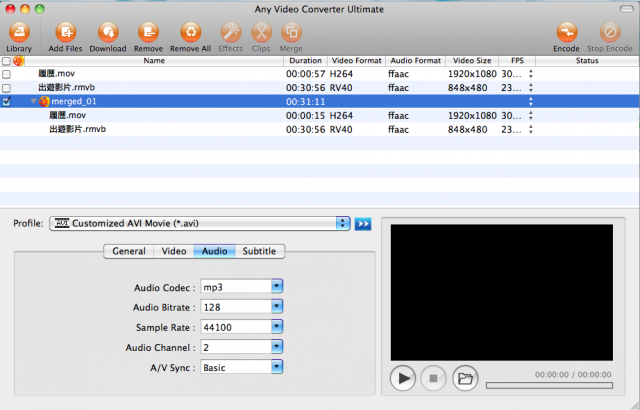Click the 00:00:00 / 00:00:00 time readout
Image resolution: width=640 pixels, height=410 pixels.
573,375
